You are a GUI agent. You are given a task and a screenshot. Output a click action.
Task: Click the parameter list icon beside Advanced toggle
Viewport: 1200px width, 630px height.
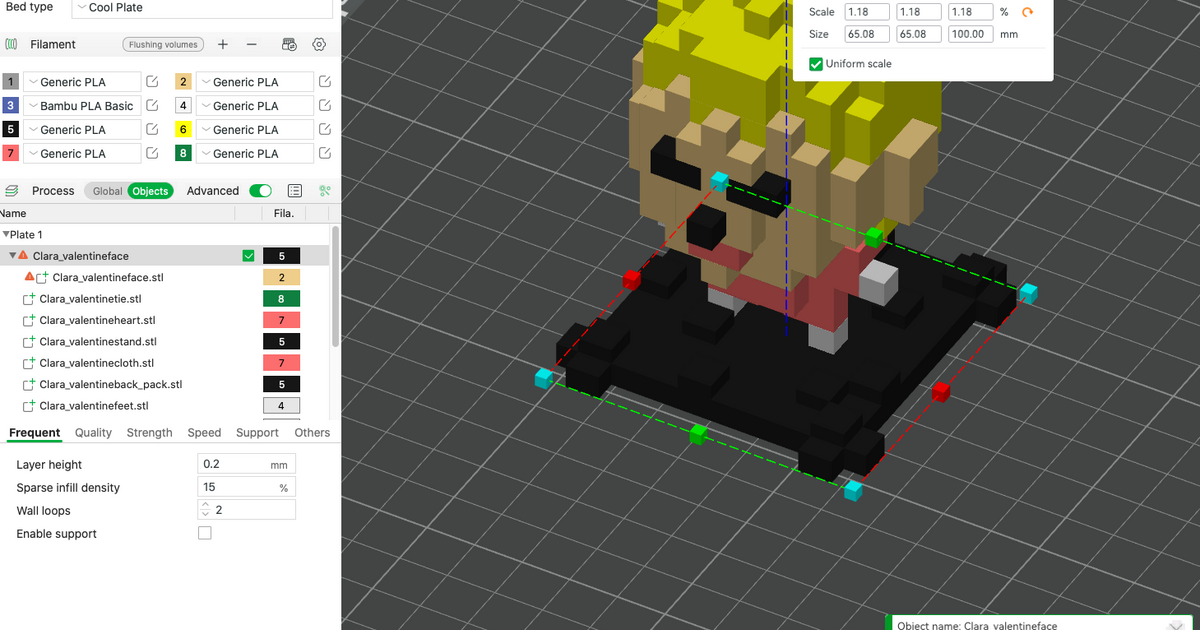295,191
